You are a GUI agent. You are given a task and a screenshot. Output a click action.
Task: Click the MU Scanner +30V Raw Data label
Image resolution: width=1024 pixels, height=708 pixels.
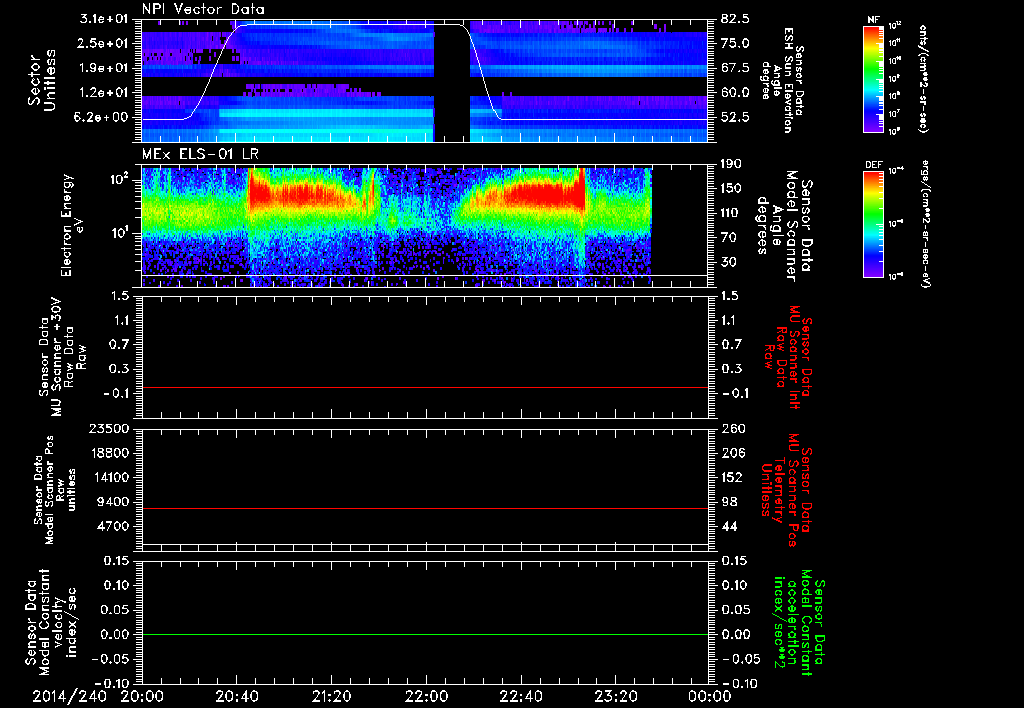pyautogui.click(x=63, y=357)
